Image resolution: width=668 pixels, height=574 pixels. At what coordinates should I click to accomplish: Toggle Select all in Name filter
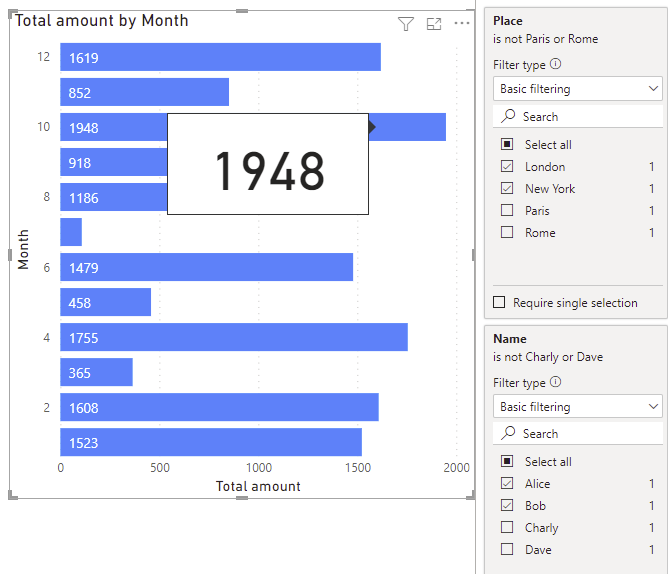tap(507, 461)
